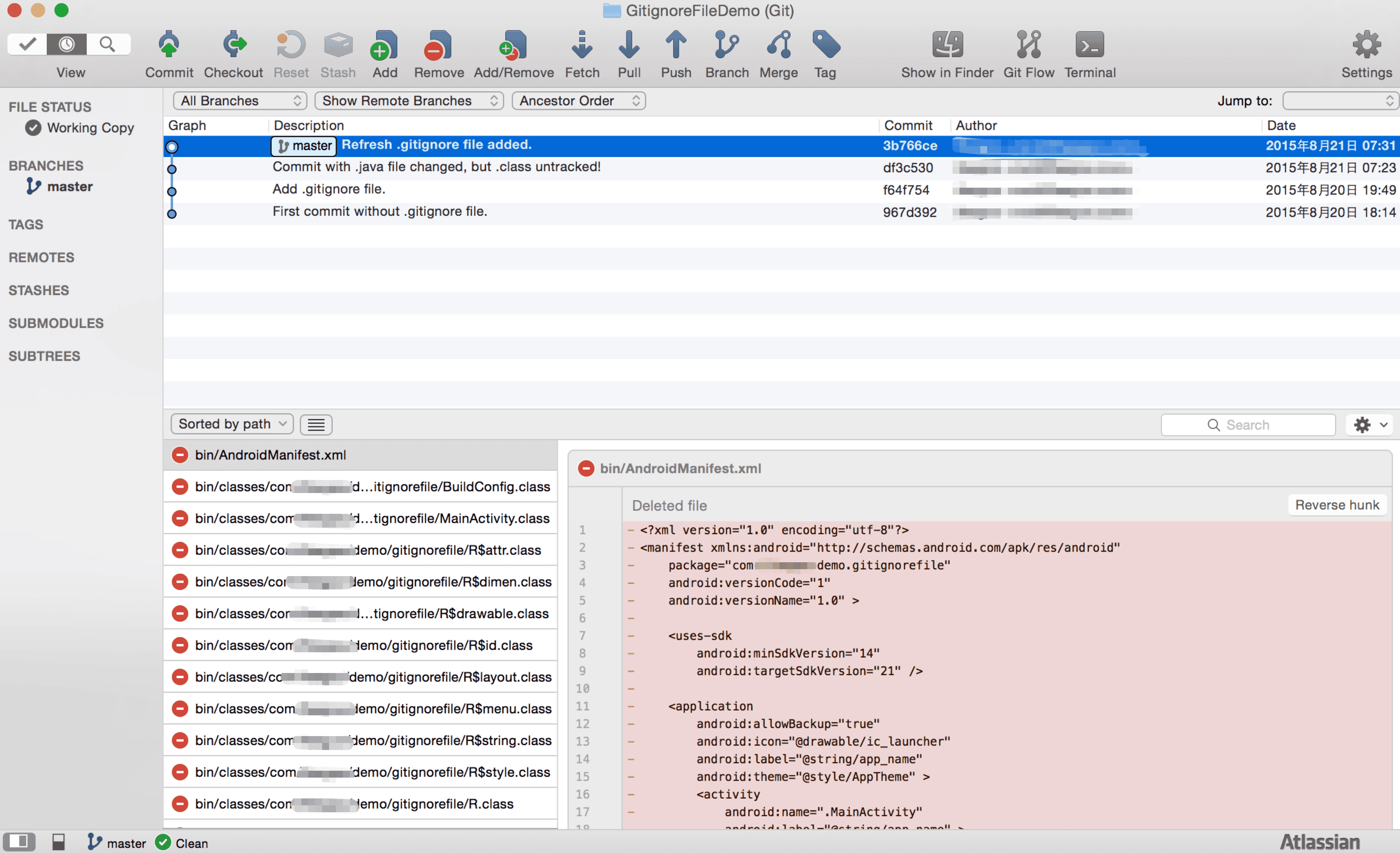
Task: Click the Reset toolbar icon
Action: (291, 45)
